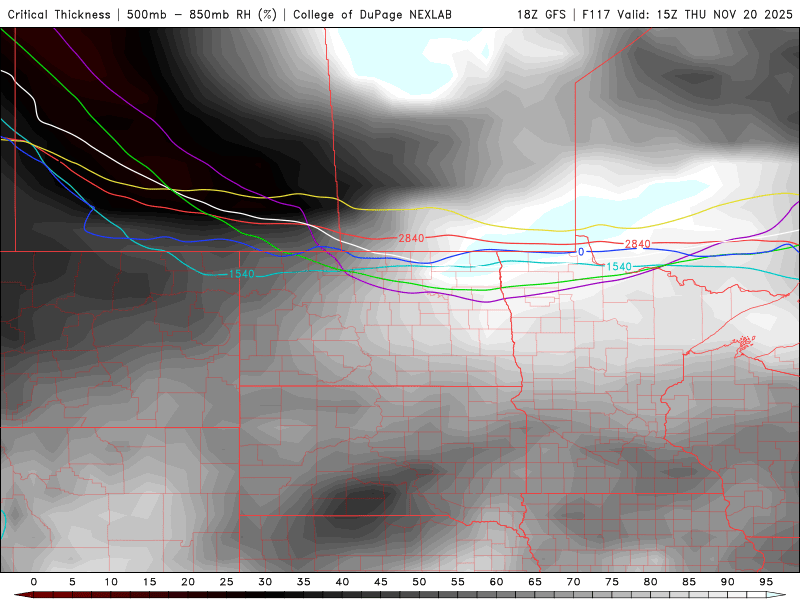Click the "Critical Thickness" title text

coord(59,15)
